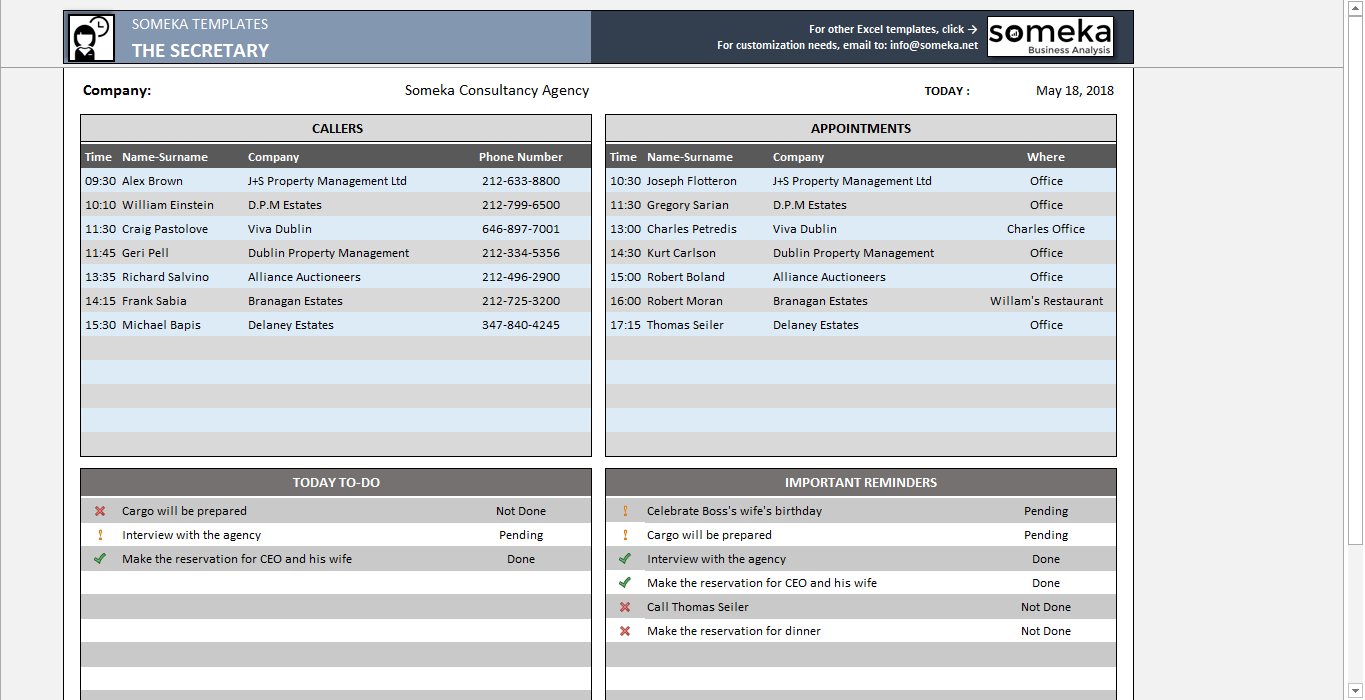Open the "For other Excel templates" link
Screen dimensions: 1365x700
click(x=893, y=28)
